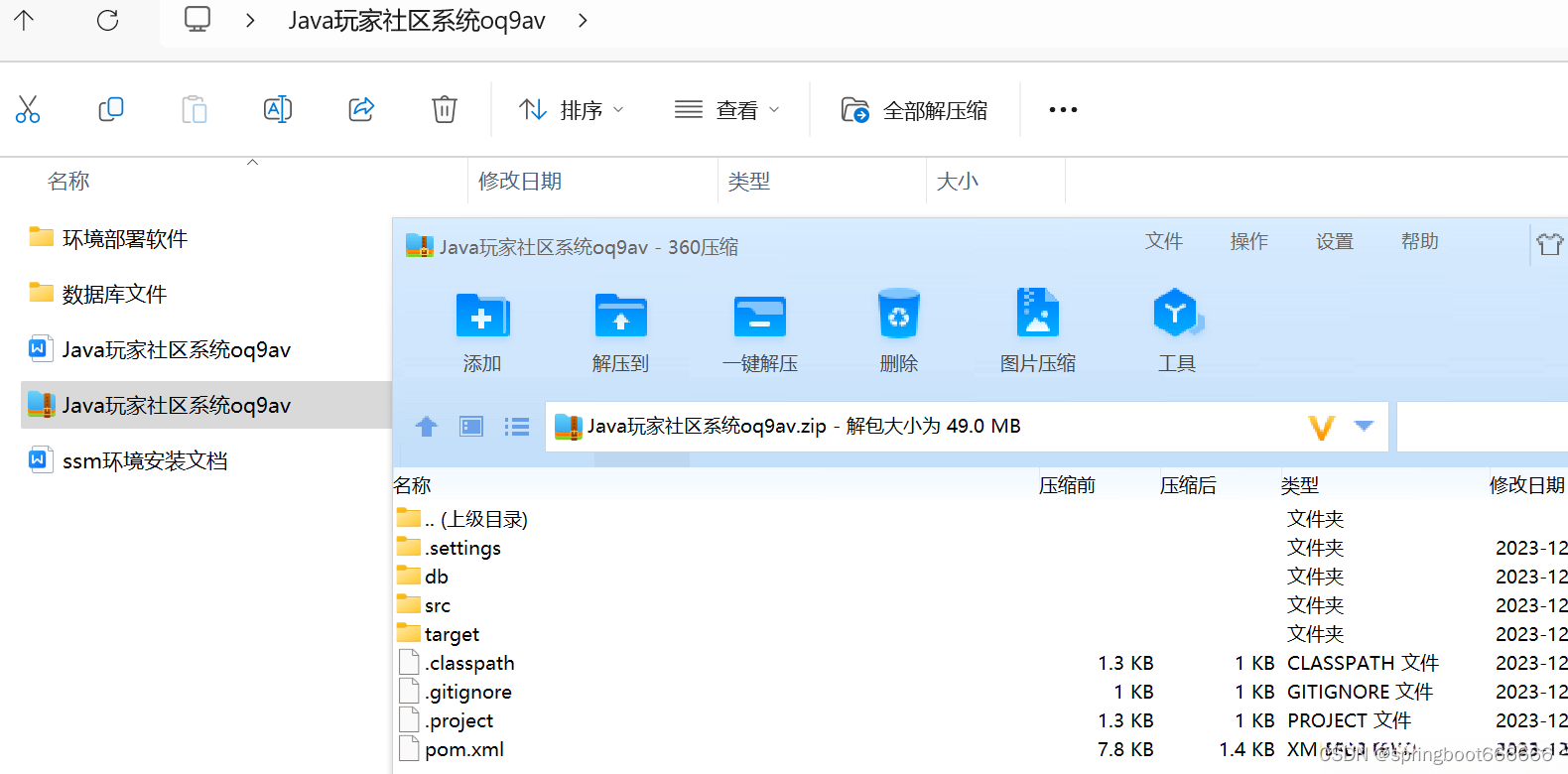Click 一键解压 one-click extract icon
This screenshot has height=774, width=1568.
pos(760,330)
